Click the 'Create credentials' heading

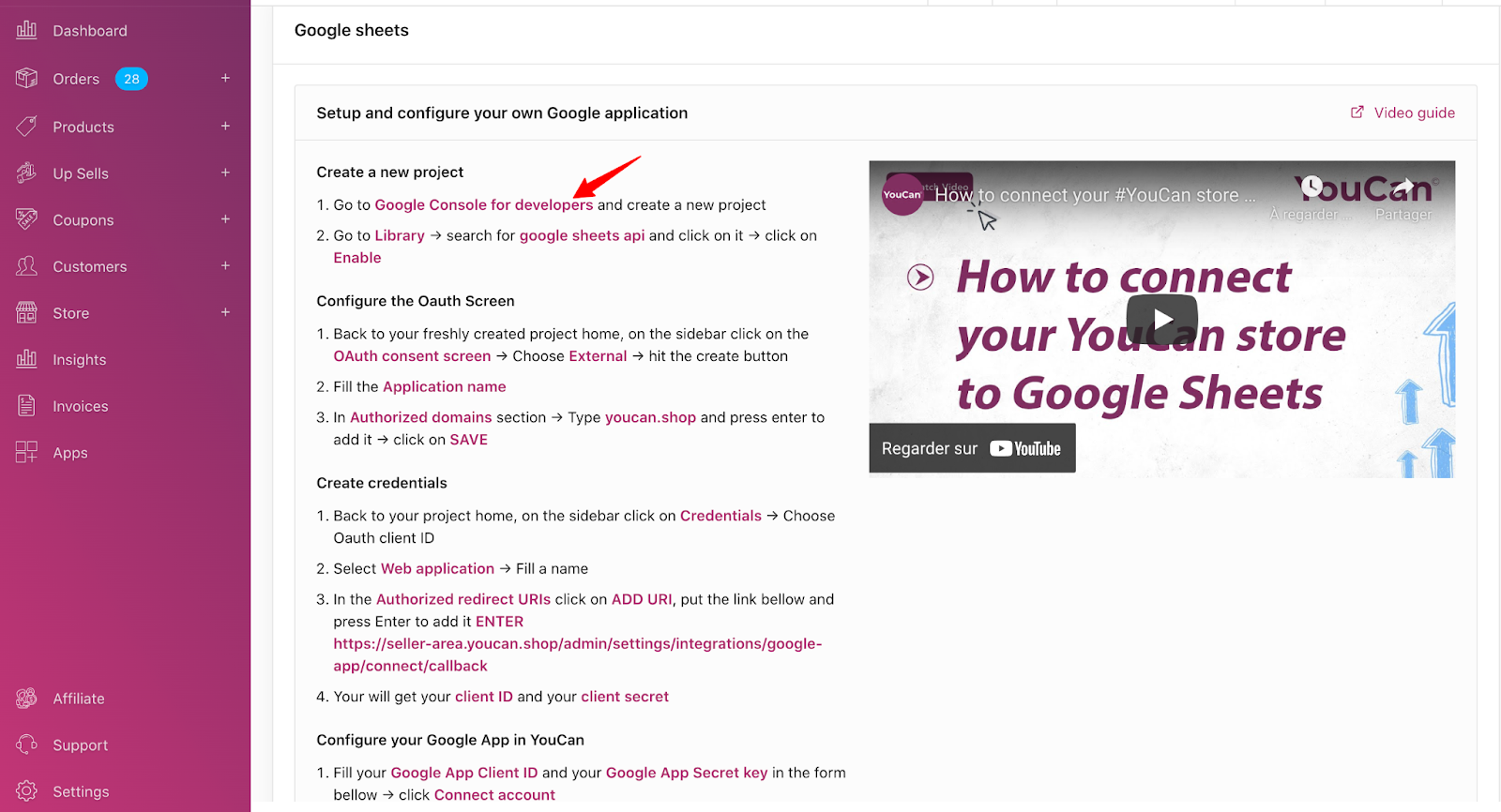point(382,483)
